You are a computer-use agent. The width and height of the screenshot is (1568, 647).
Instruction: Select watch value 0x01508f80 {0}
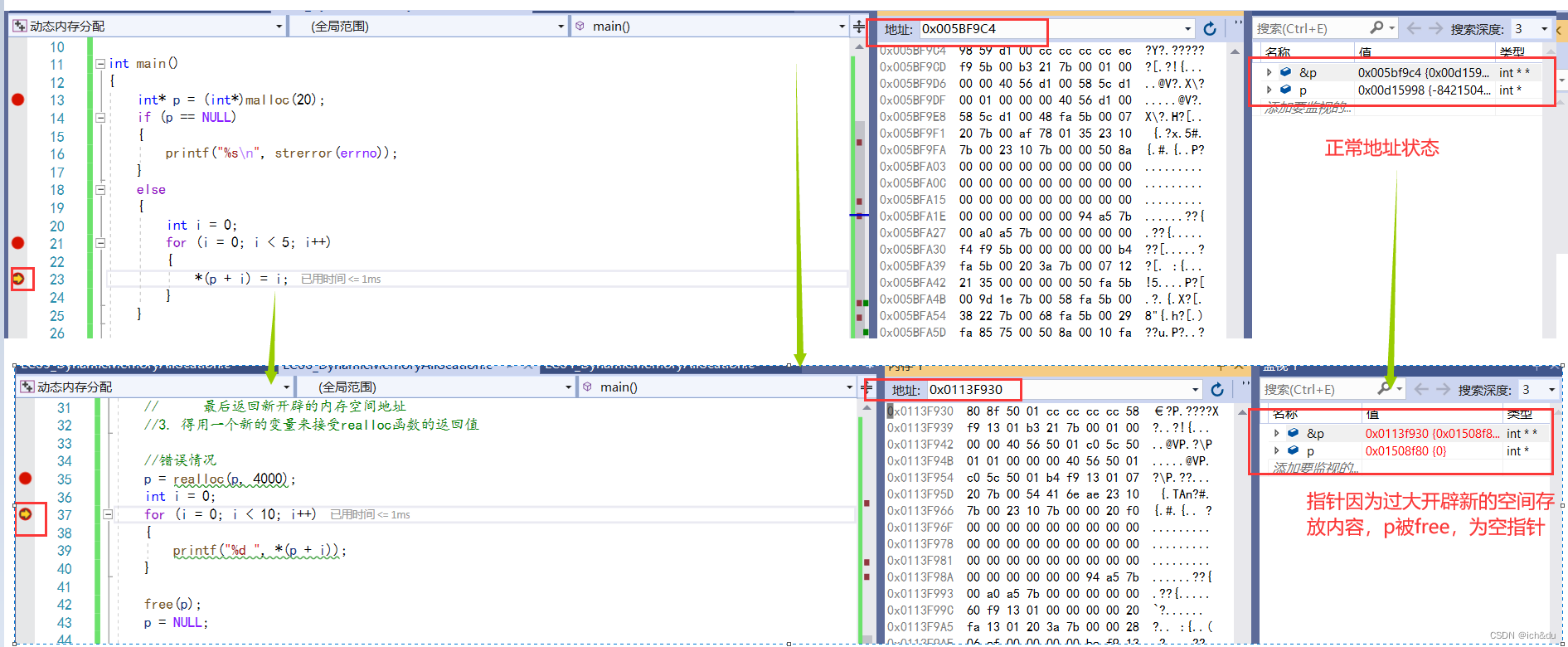point(1405,451)
